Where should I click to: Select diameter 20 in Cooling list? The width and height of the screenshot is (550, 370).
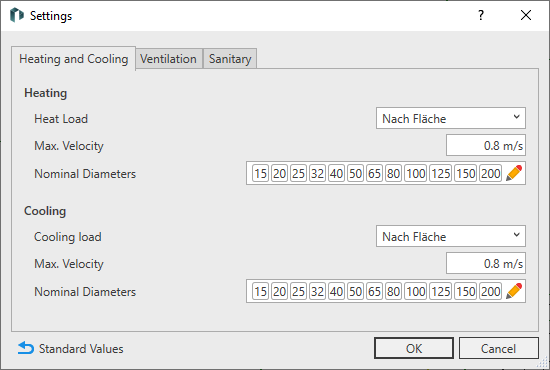click(280, 291)
